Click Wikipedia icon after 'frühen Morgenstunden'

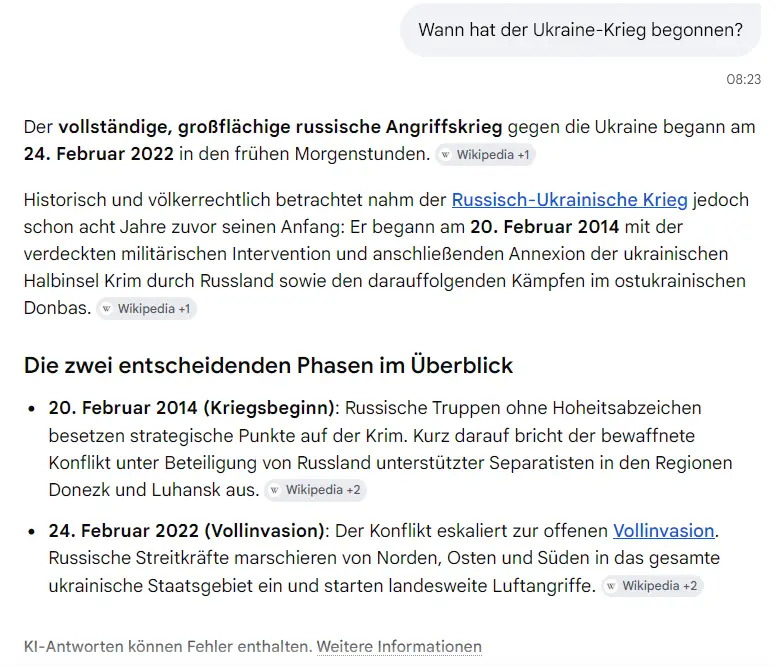click(x=445, y=155)
